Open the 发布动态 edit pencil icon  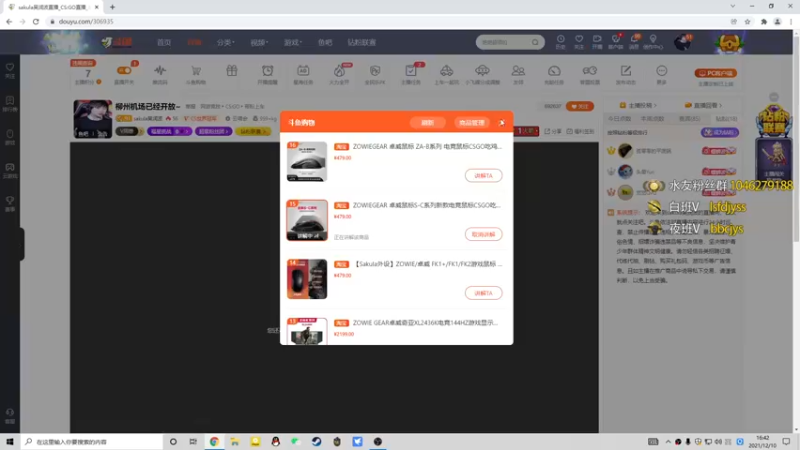(626, 71)
